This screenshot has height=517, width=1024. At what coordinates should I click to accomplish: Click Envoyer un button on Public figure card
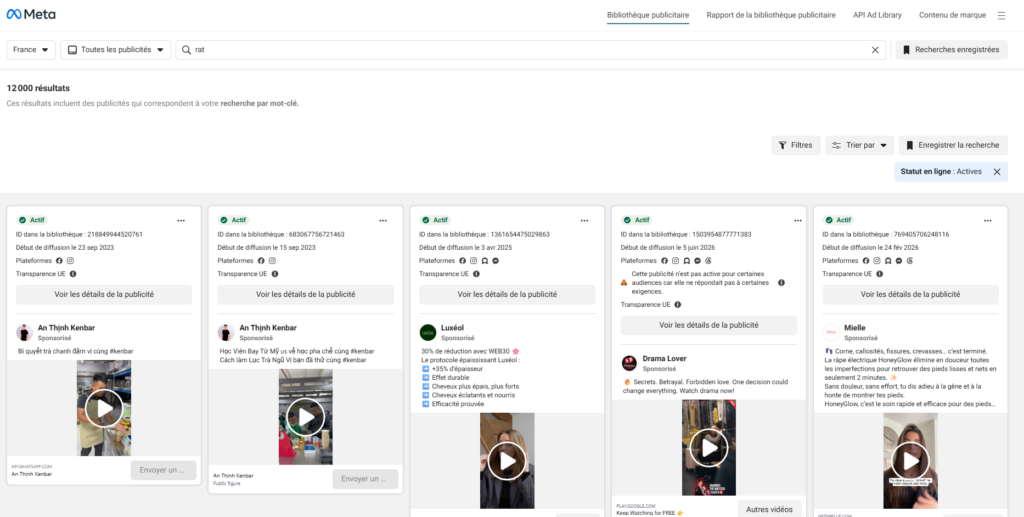(365, 478)
